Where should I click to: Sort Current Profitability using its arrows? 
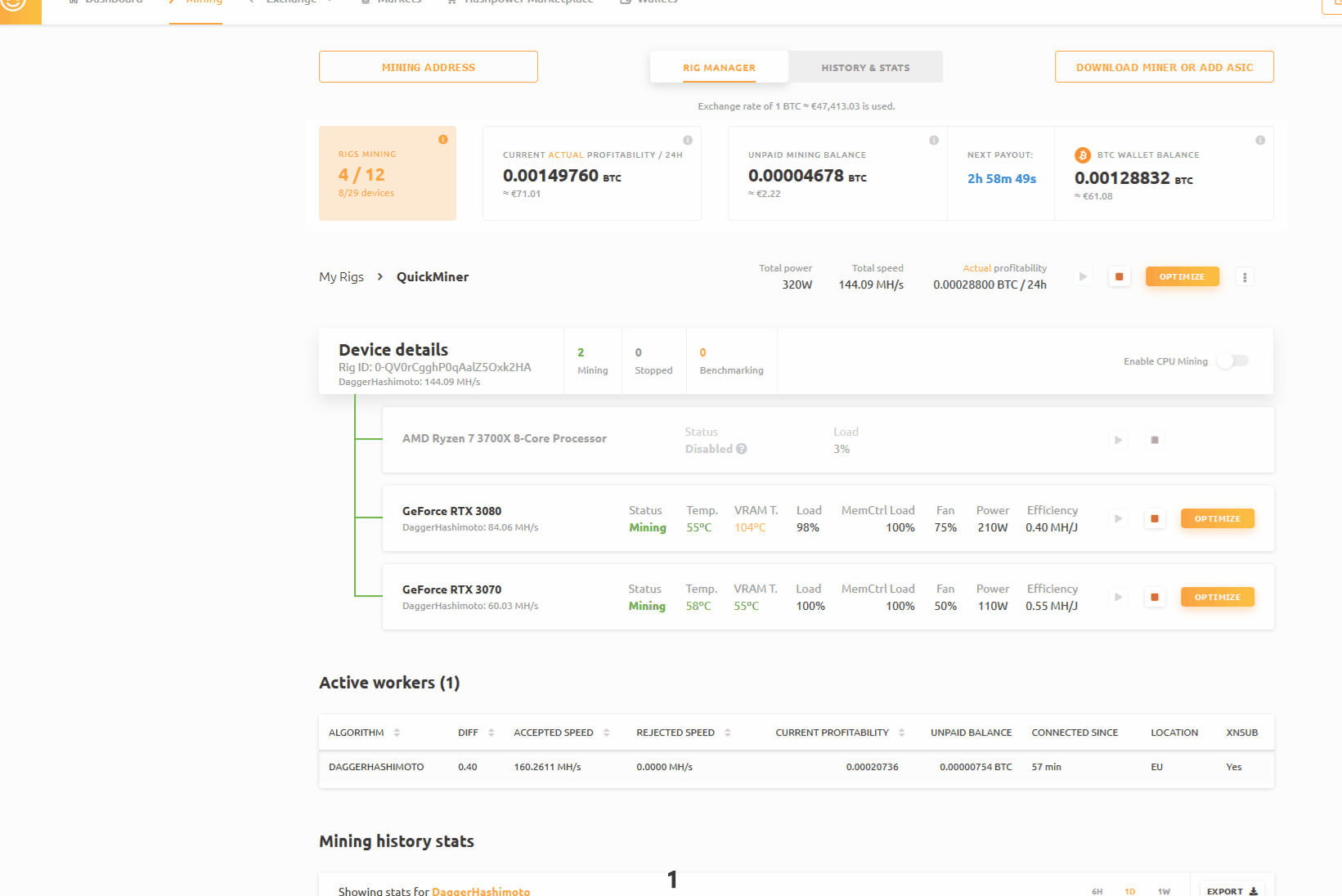tap(902, 732)
